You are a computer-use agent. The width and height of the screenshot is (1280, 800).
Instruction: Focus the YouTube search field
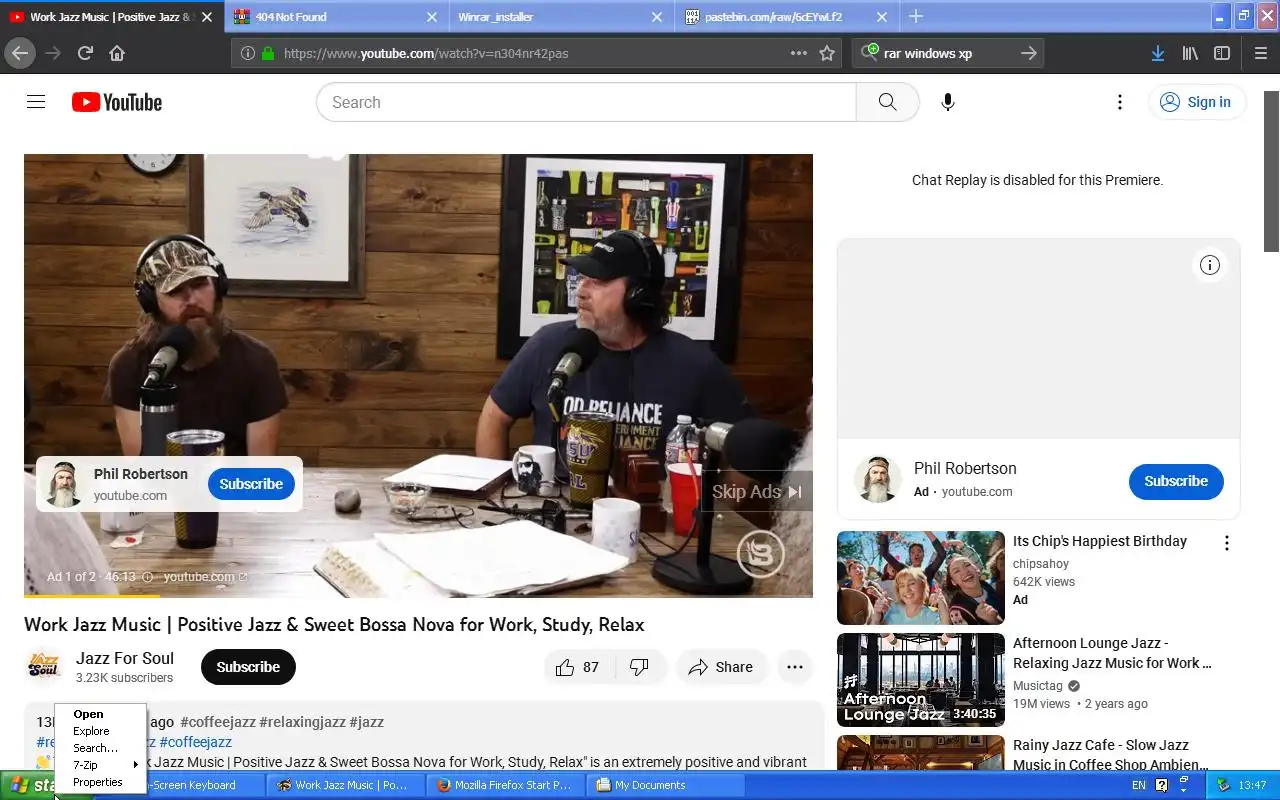pos(586,102)
